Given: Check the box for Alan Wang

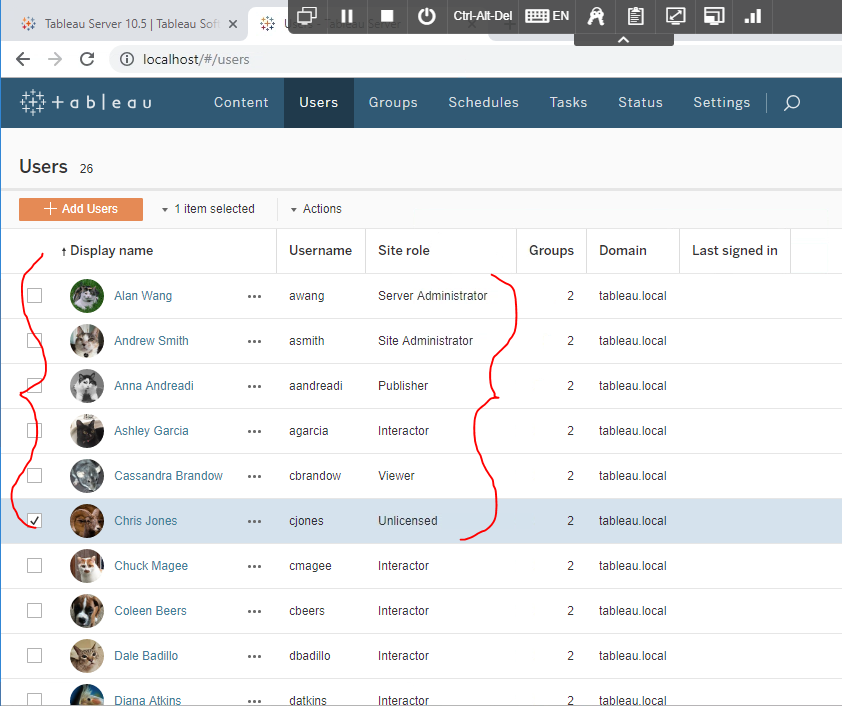Looking at the screenshot, I should [34, 295].
